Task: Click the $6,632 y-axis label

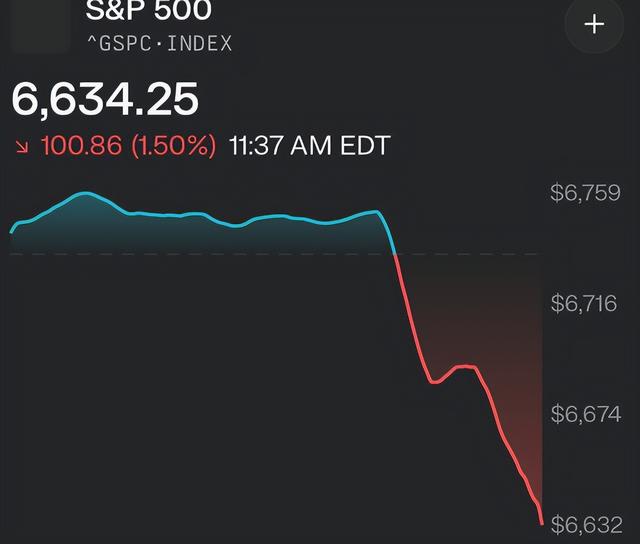Action: tap(585, 525)
